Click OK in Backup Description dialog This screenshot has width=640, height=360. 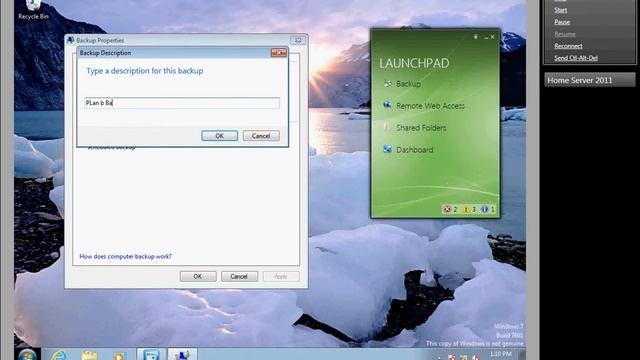pos(220,136)
